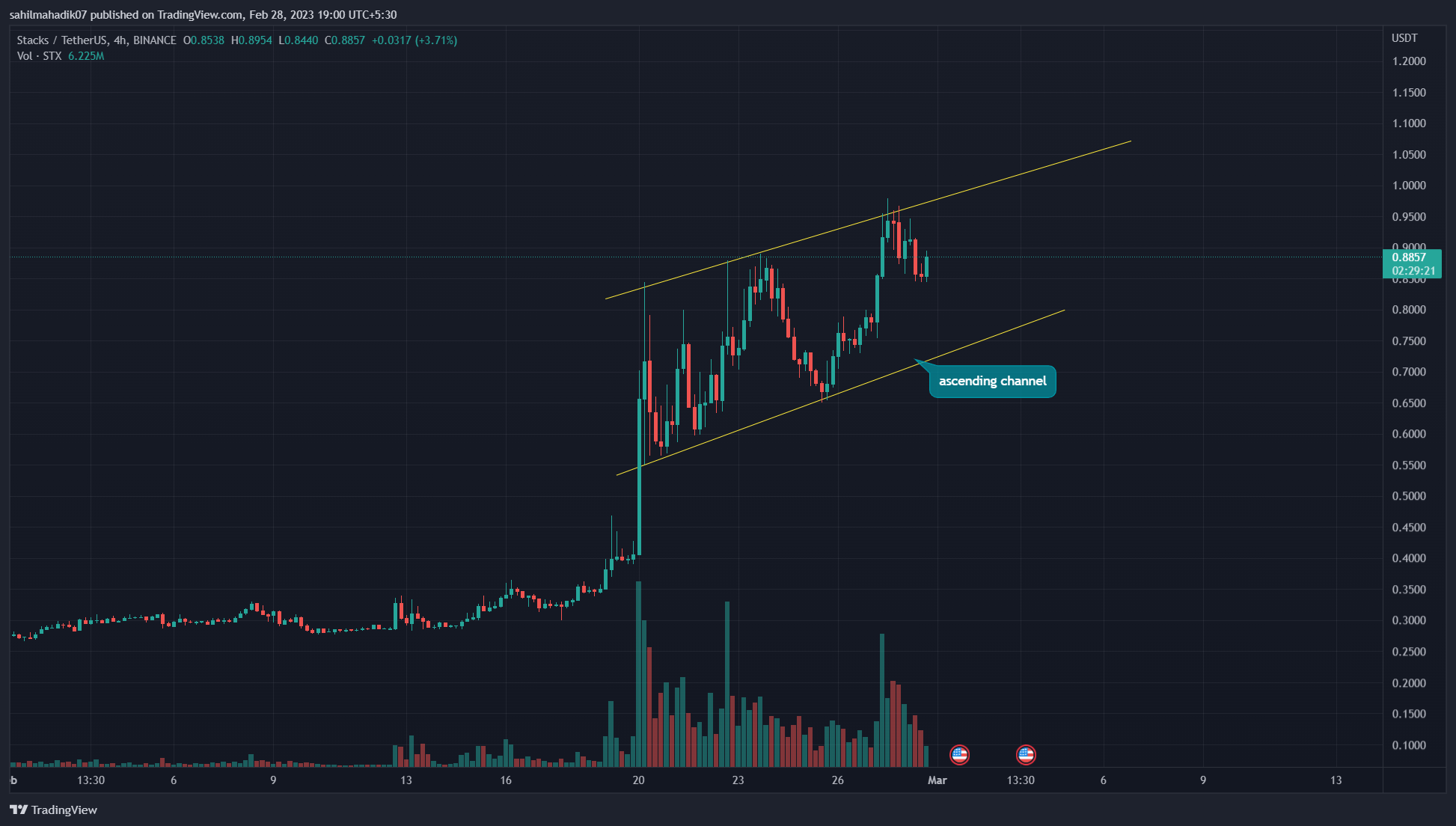Viewport: 1456px width, 826px height.
Task: Click the change value +0.0317 (+3.71%)
Action: click(x=415, y=40)
